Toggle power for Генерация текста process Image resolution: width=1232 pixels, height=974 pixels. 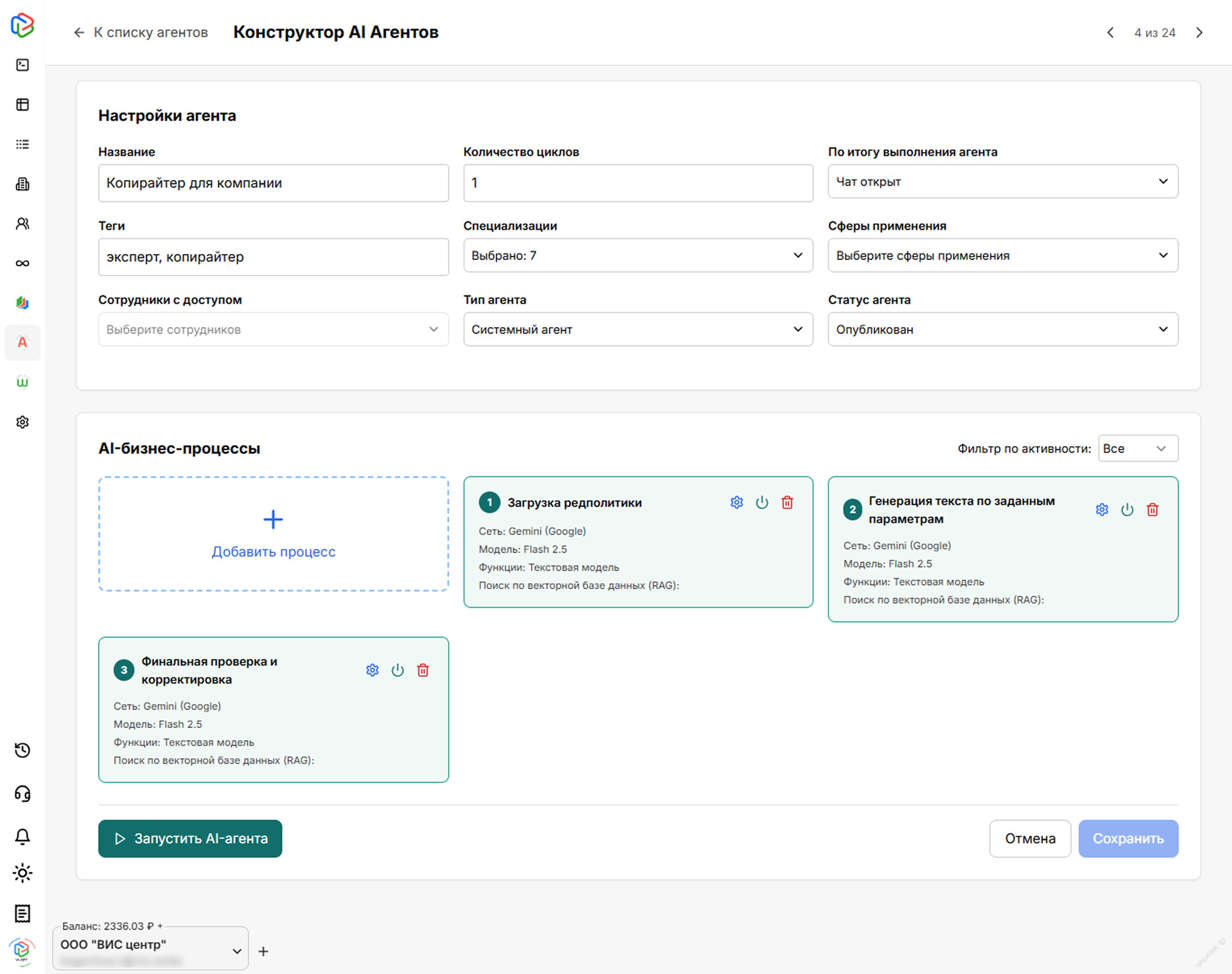pos(1127,509)
